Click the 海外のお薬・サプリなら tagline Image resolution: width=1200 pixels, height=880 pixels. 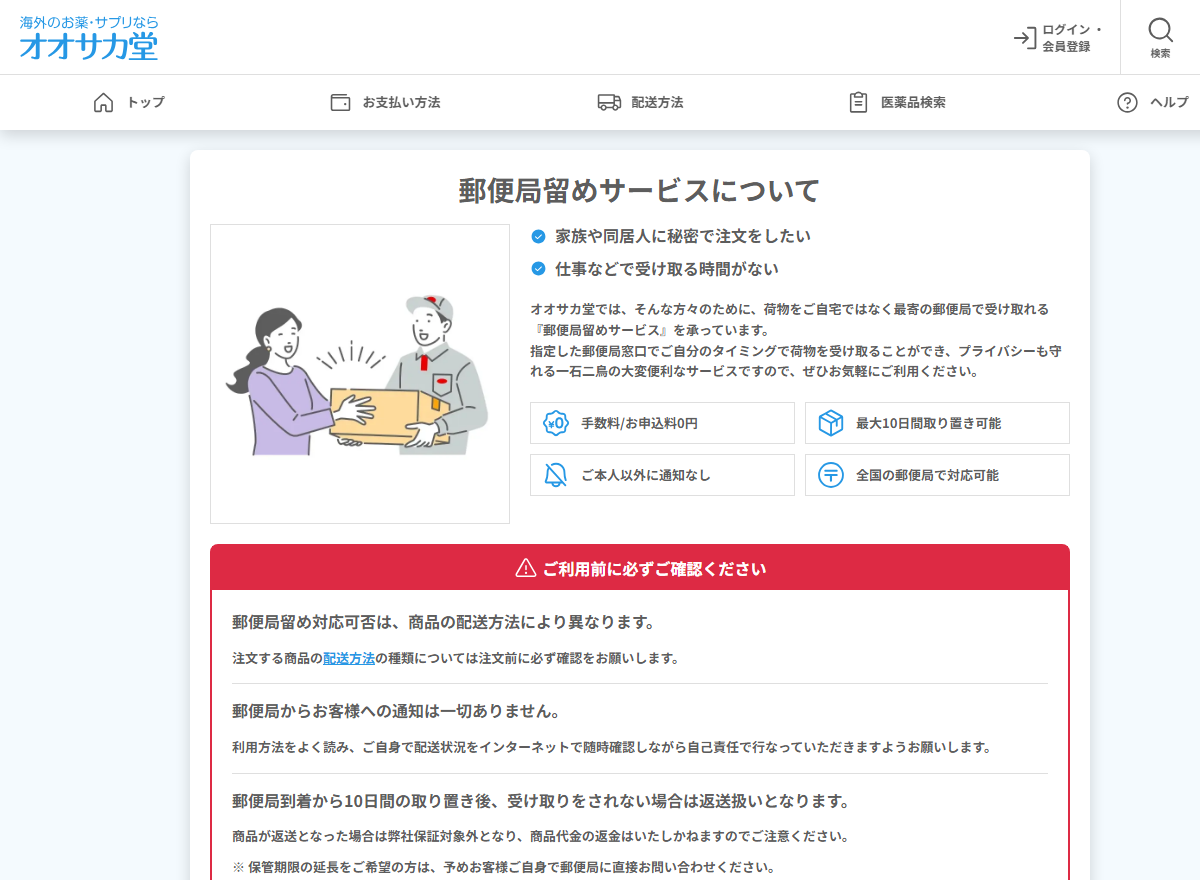(89, 22)
